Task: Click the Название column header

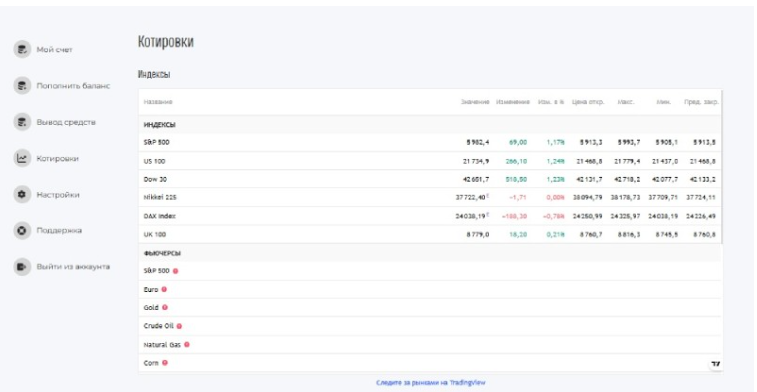Action: [x=158, y=102]
